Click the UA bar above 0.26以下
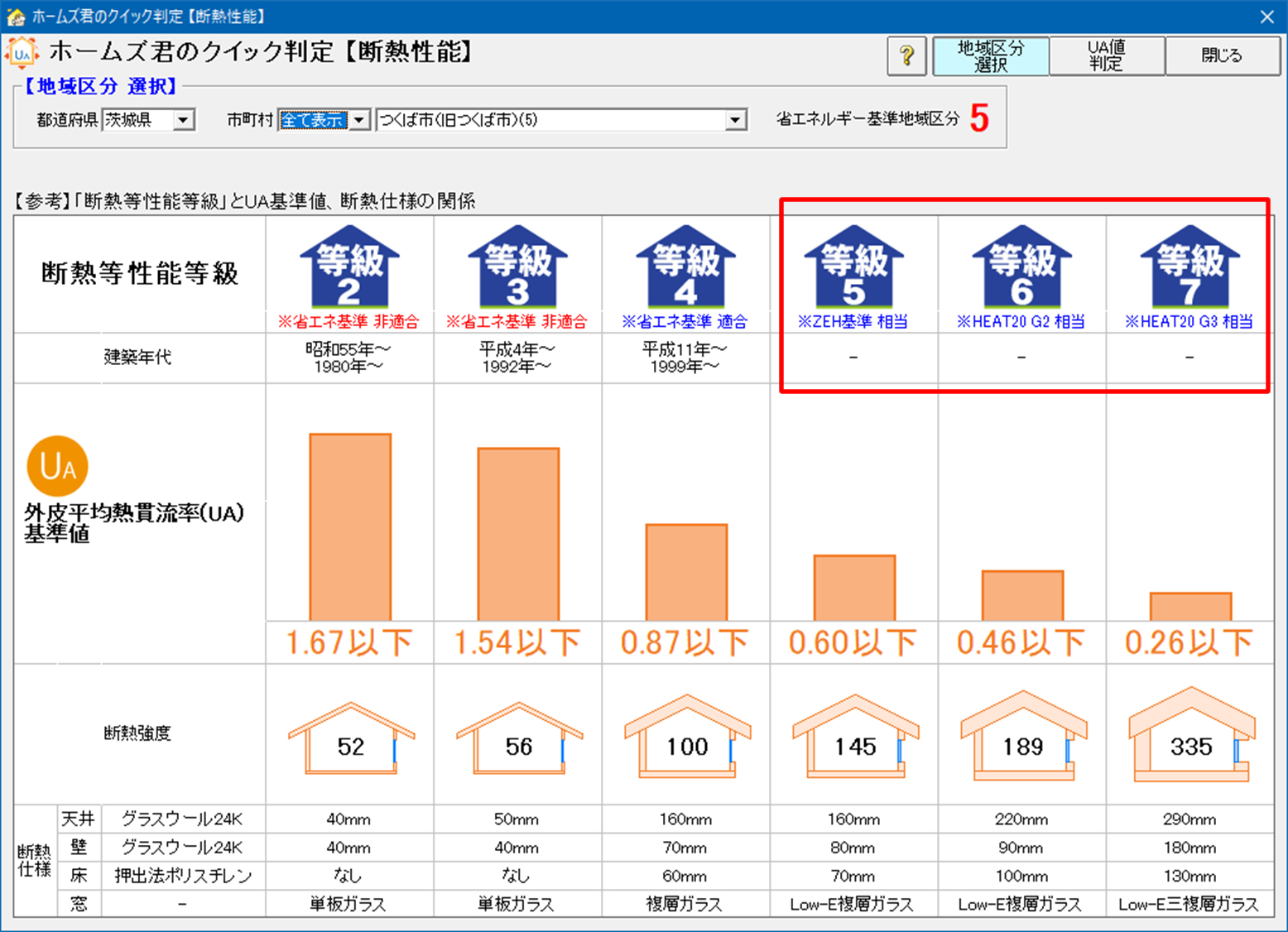 click(1190, 607)
